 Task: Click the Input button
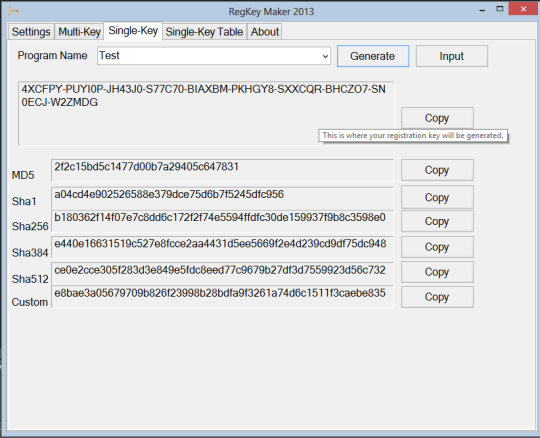451,56
